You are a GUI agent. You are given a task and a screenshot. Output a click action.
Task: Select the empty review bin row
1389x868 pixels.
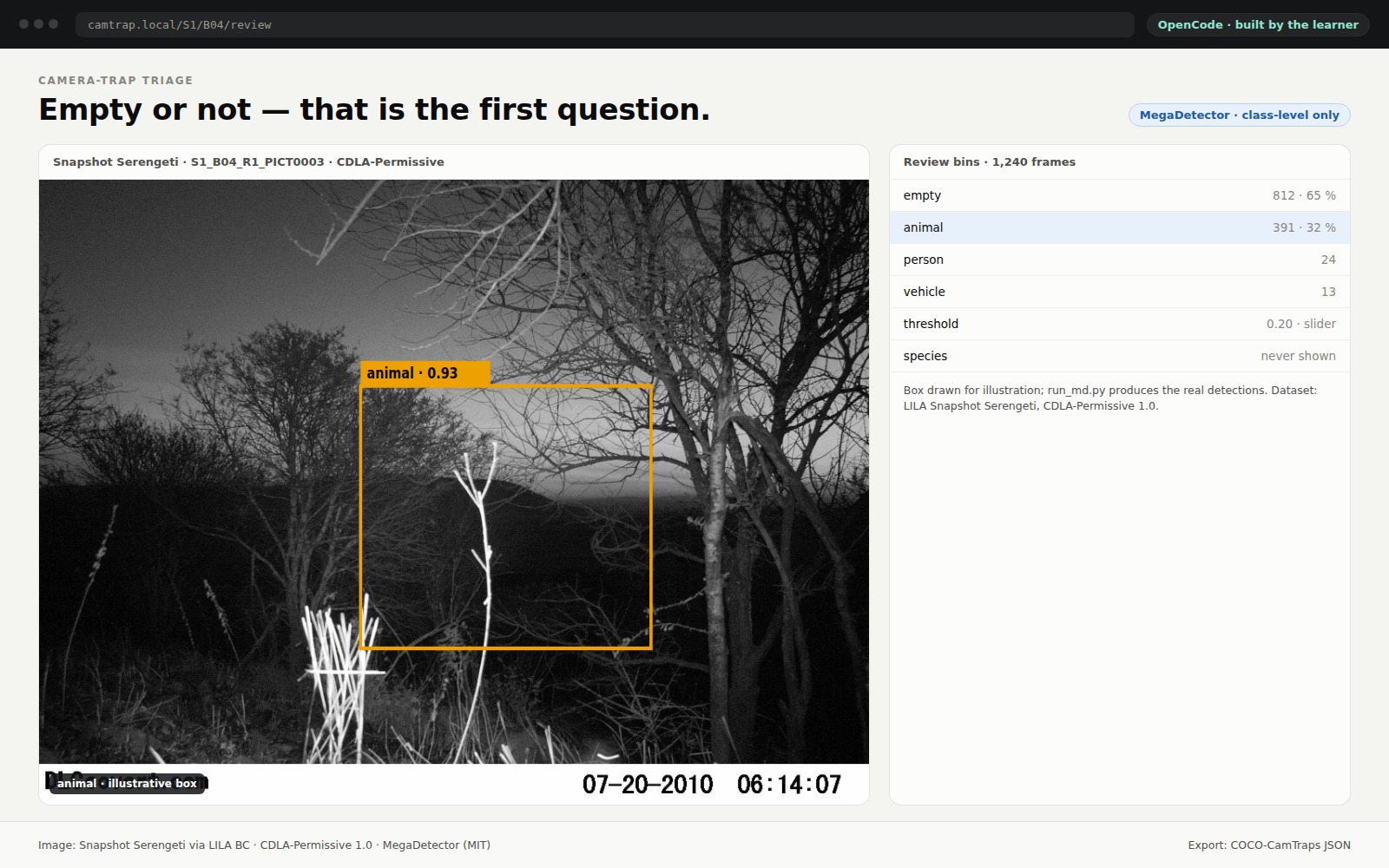1119,195
